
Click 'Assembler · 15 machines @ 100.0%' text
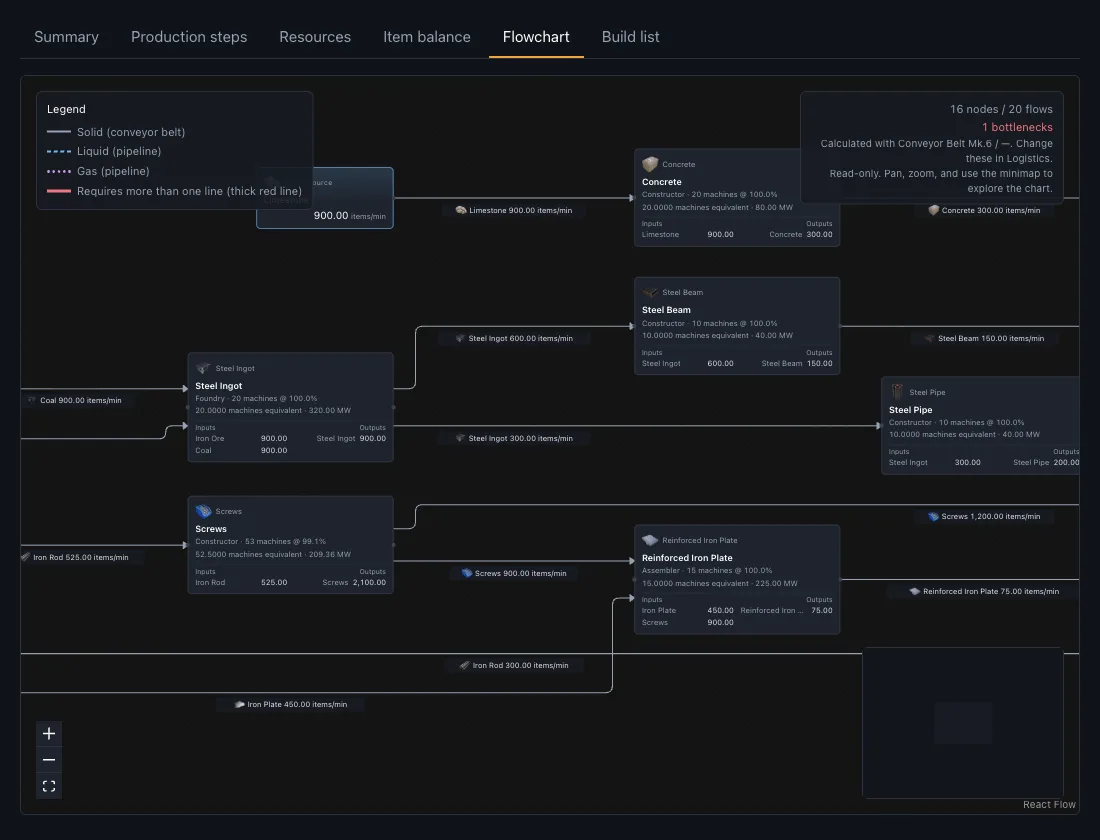706,571
